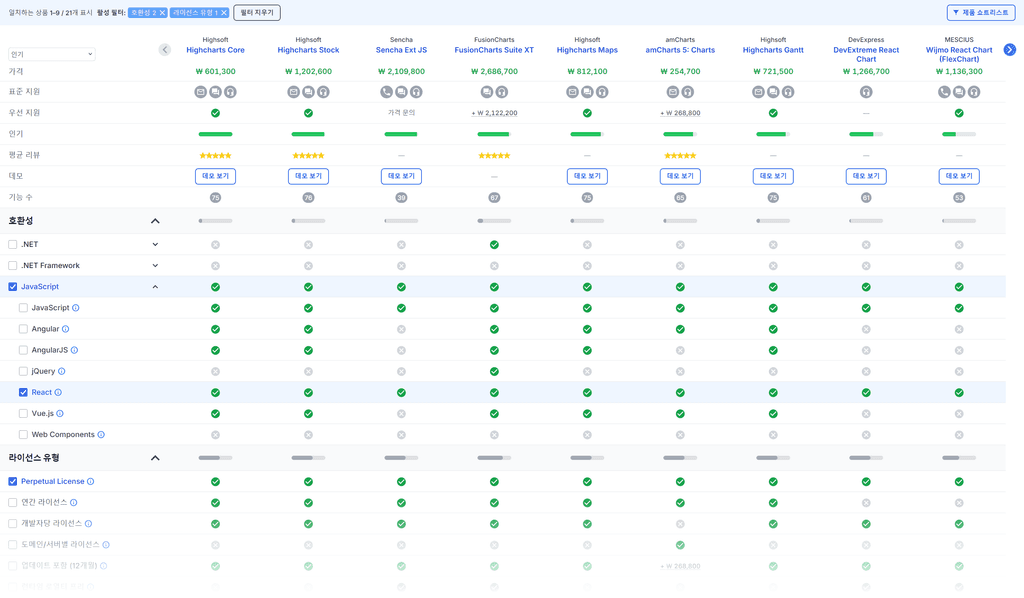This screenshot has width=1024, height=598.
Task: Check the jQuery checkbox
Action: click(23, 371)
